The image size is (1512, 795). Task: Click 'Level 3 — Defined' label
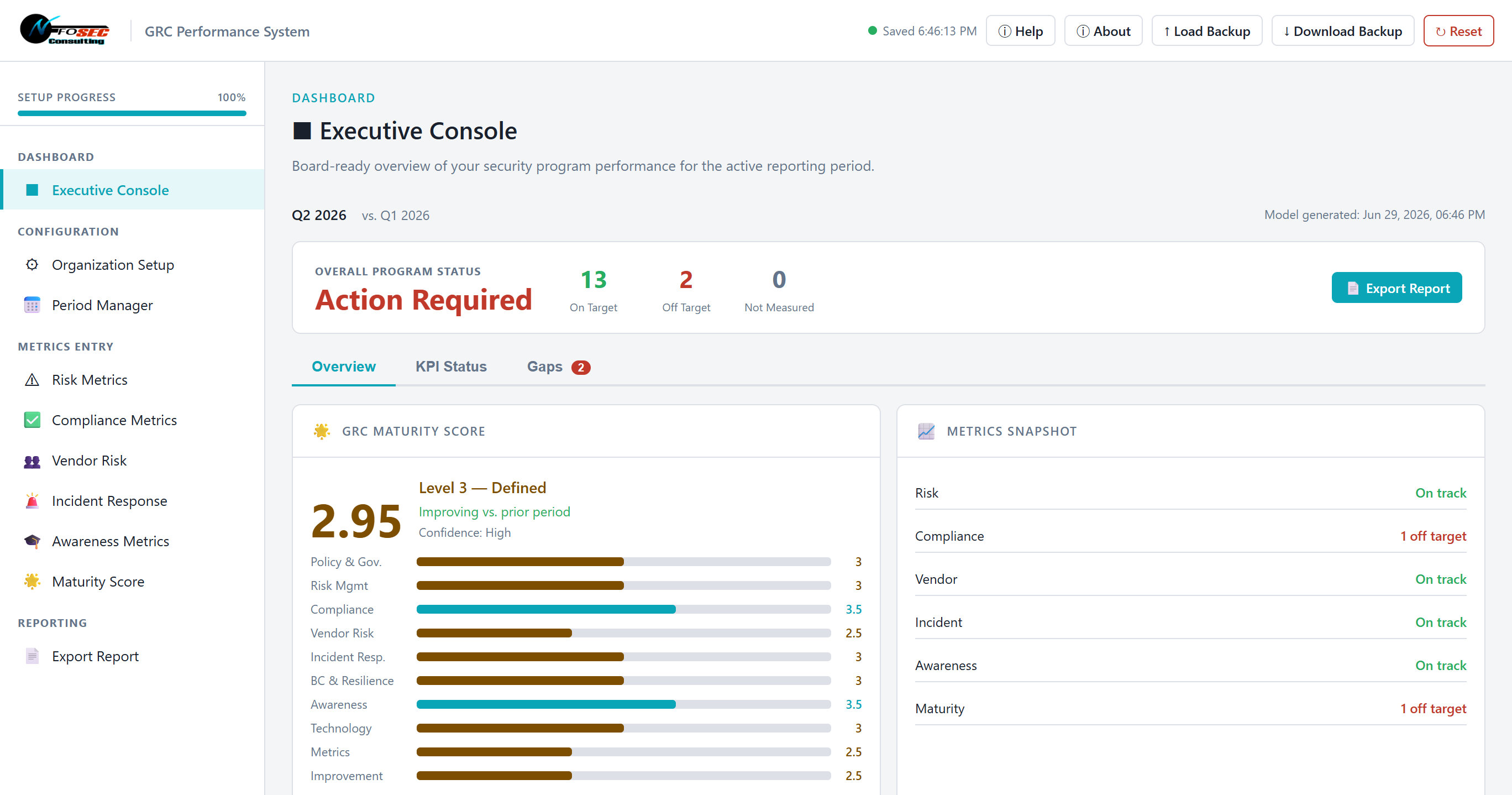[482, 487]
